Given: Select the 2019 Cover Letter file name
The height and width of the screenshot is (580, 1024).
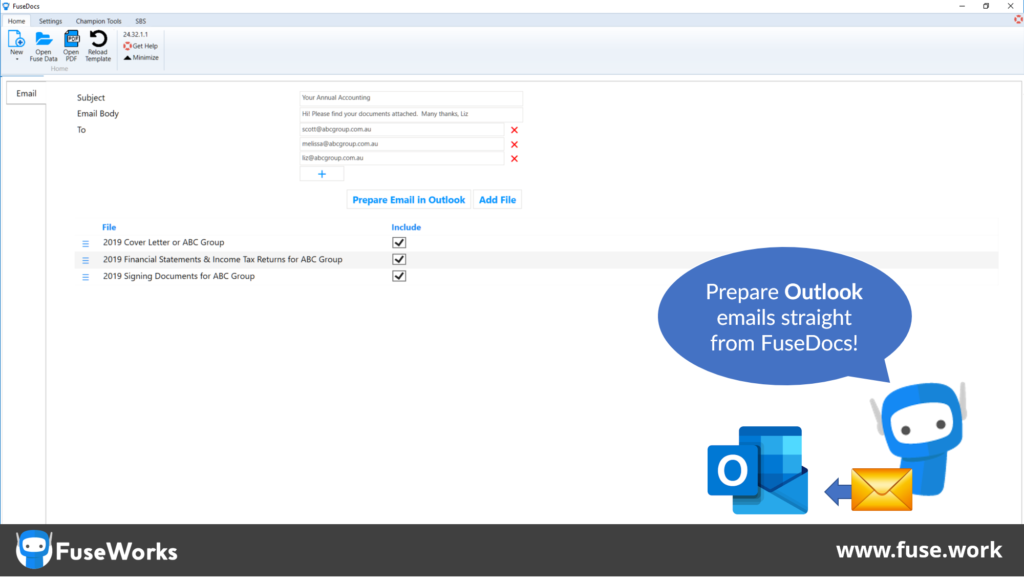Looking at the screenshot, I should [x=163, y=242].
